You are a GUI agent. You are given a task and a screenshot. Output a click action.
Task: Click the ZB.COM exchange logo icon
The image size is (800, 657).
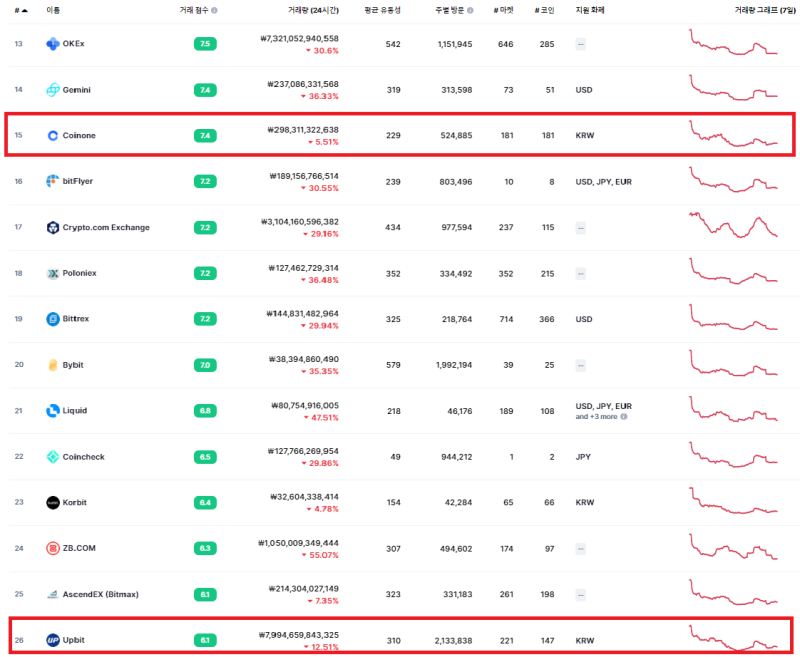(x=53, y=548)
